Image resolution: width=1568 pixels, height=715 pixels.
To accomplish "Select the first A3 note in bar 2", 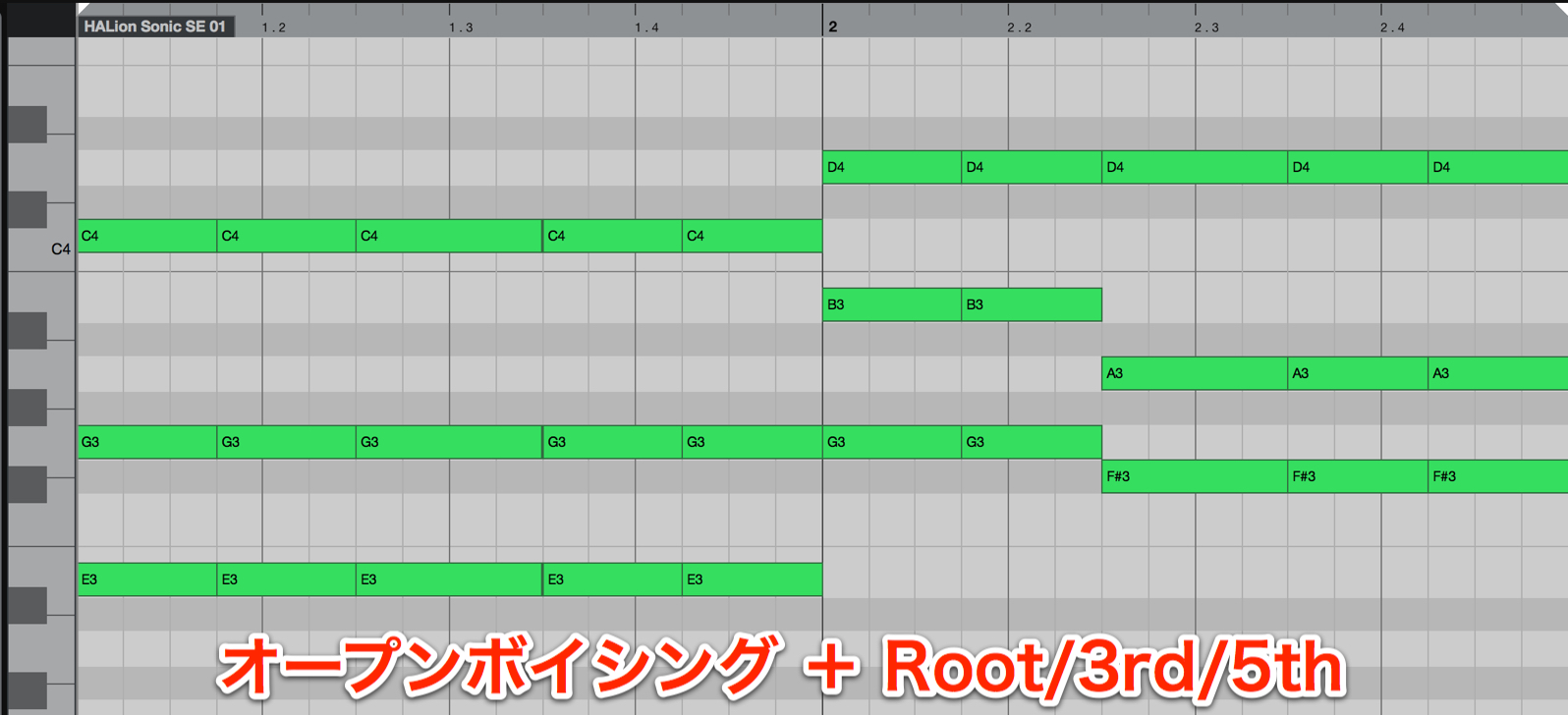I will tap(1195, 373).
